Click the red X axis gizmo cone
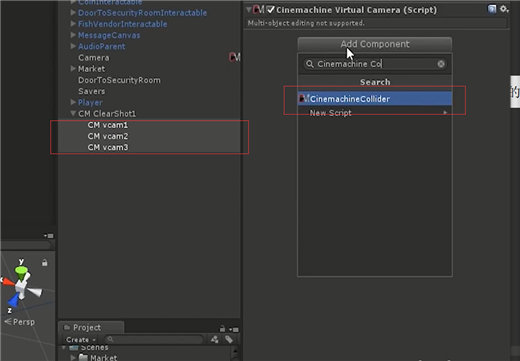This screenshot has width=520, height=361. point(7,281)
